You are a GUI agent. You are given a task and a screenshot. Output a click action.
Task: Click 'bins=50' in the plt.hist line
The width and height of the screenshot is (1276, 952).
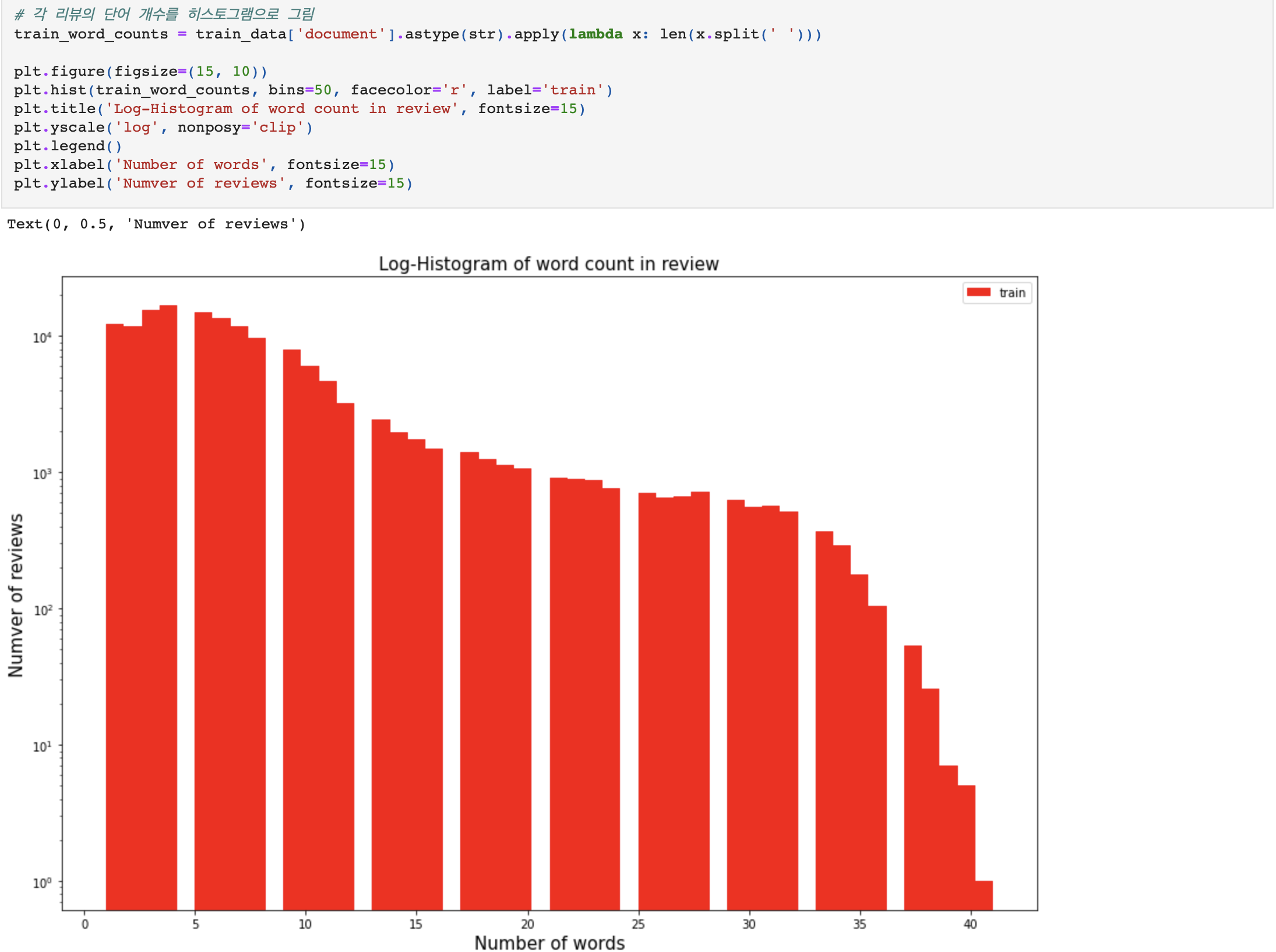[299, 90]
